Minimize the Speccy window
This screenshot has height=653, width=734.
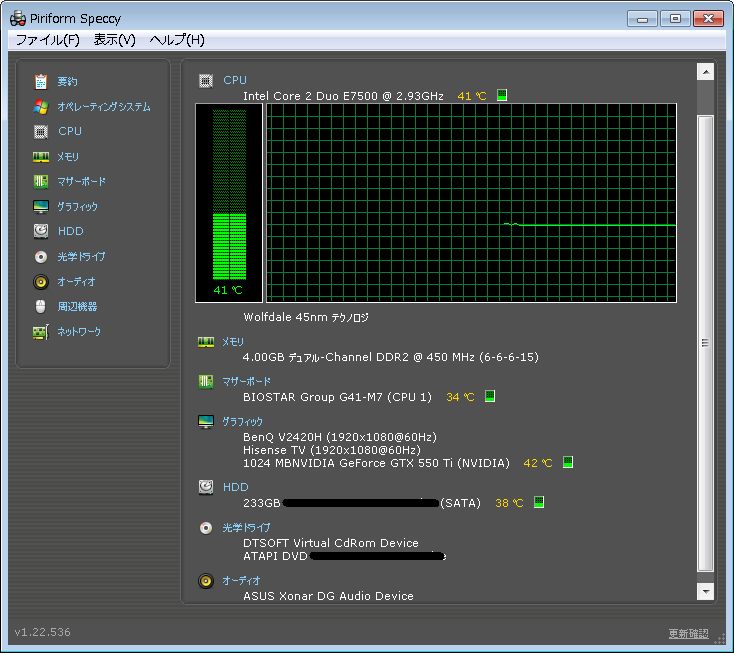[x=642, y=19]
